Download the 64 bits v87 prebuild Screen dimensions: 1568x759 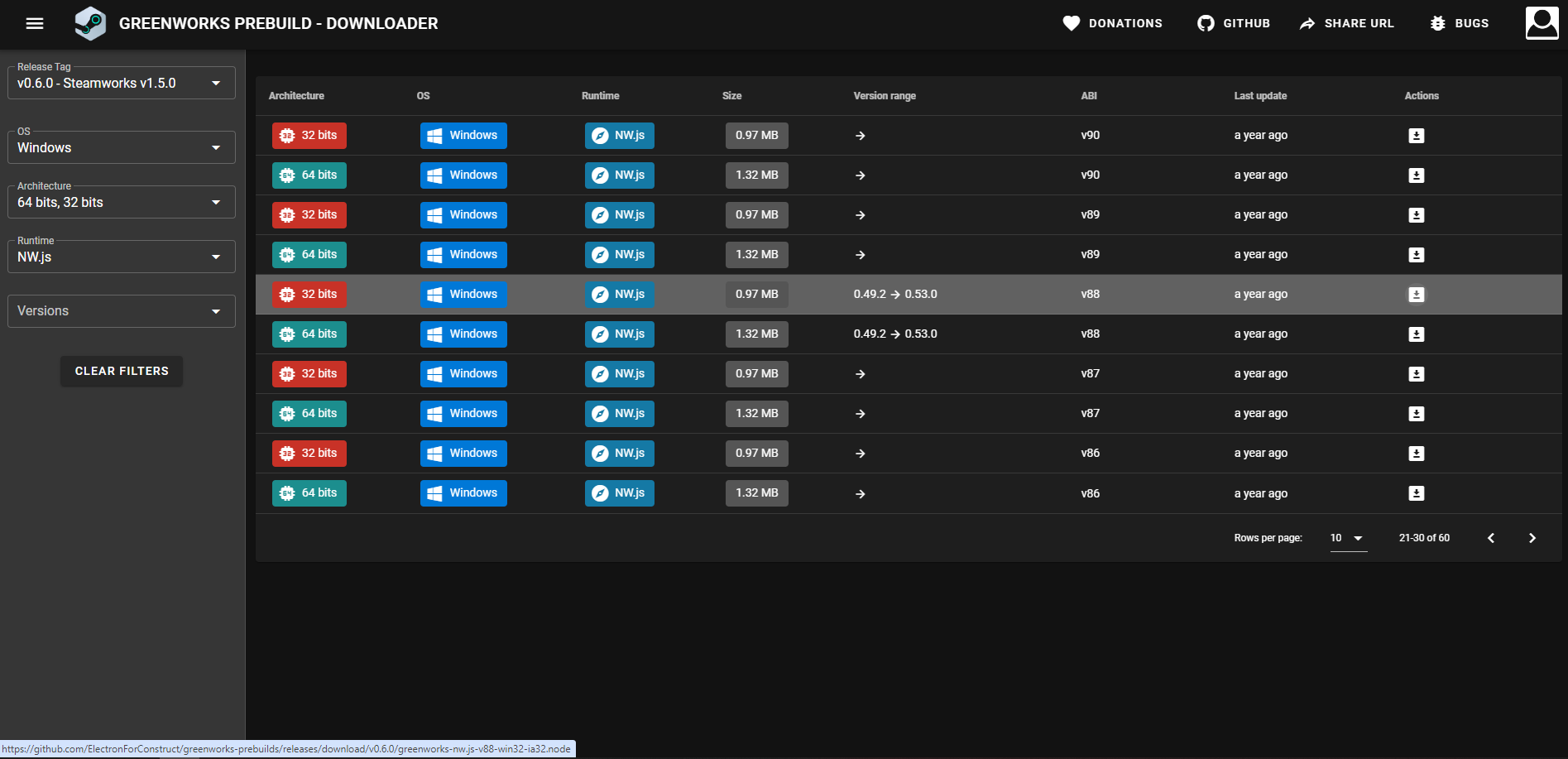pyautogui.click(x=1417, y=414)
